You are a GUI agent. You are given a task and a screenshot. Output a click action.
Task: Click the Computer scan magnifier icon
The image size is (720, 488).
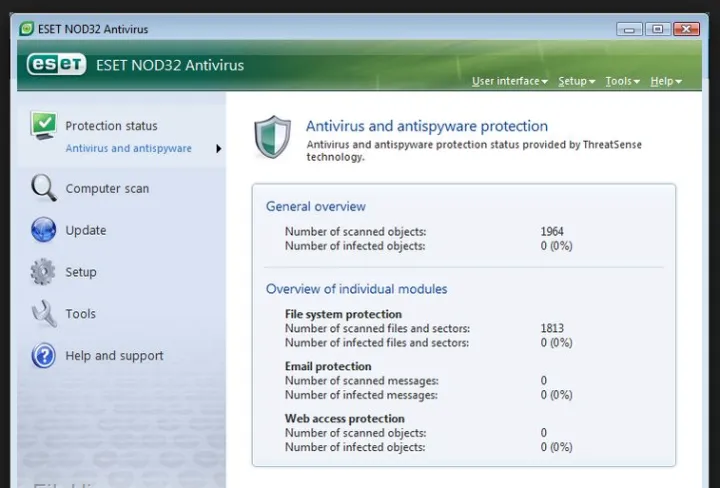(44, 188)
